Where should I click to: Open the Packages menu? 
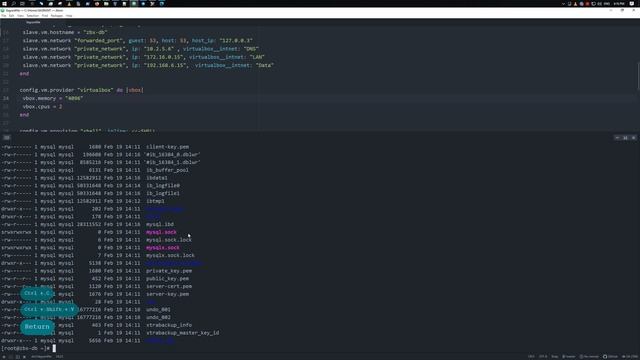[x=57, y=16]
